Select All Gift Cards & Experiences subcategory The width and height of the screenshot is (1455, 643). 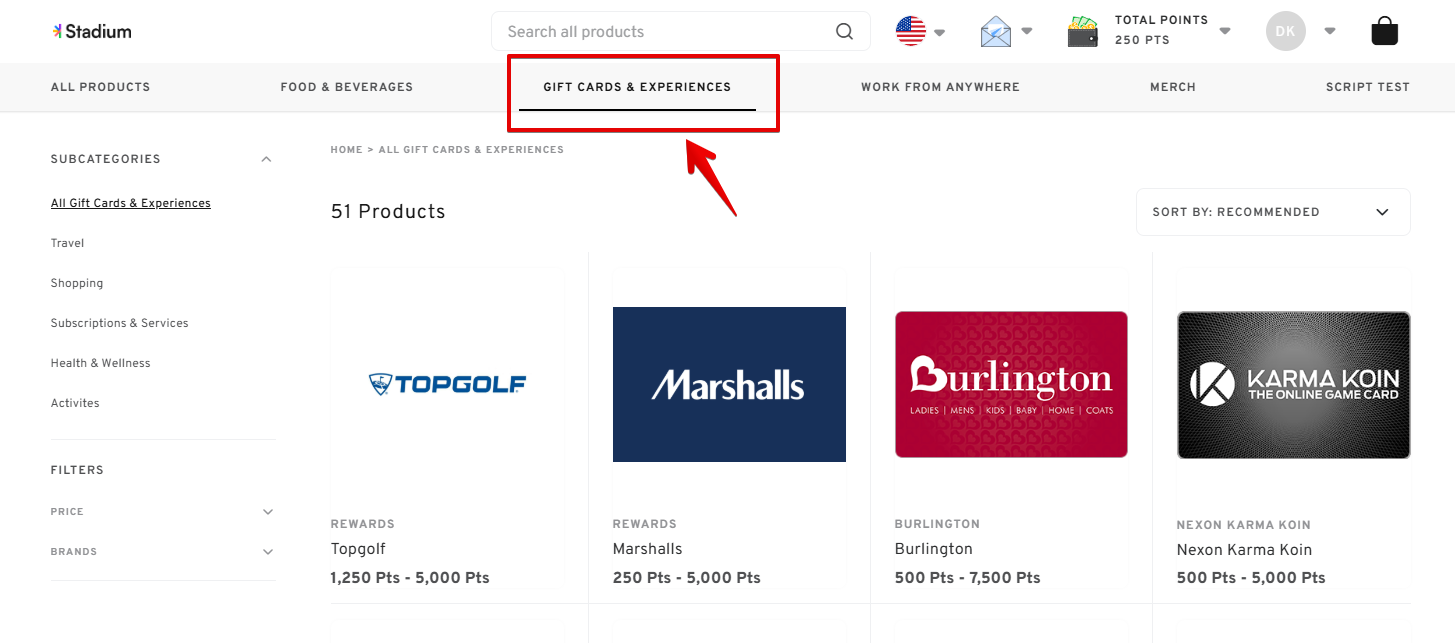coord(131,203)
